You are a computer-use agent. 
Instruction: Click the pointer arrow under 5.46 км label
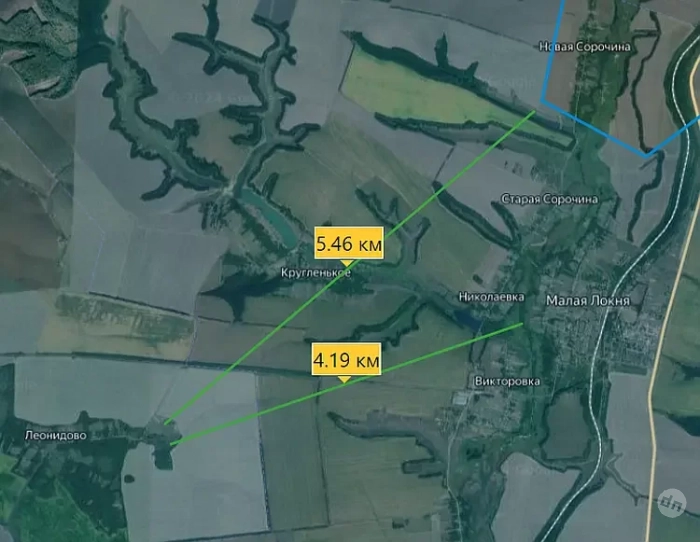pos(346,263)
